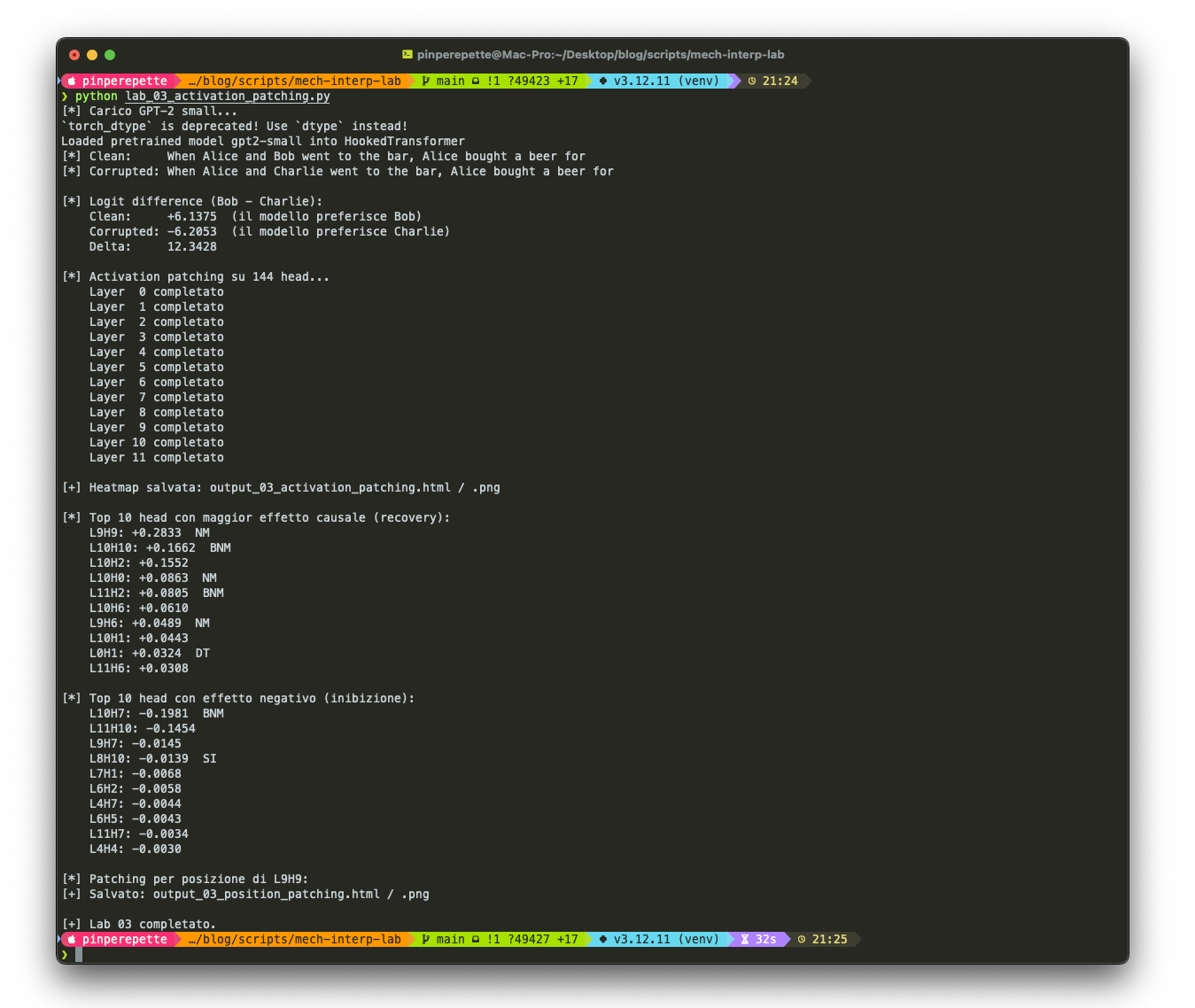
Task: Select the L9H9 top recovery result line
Action: pos(149,532)
